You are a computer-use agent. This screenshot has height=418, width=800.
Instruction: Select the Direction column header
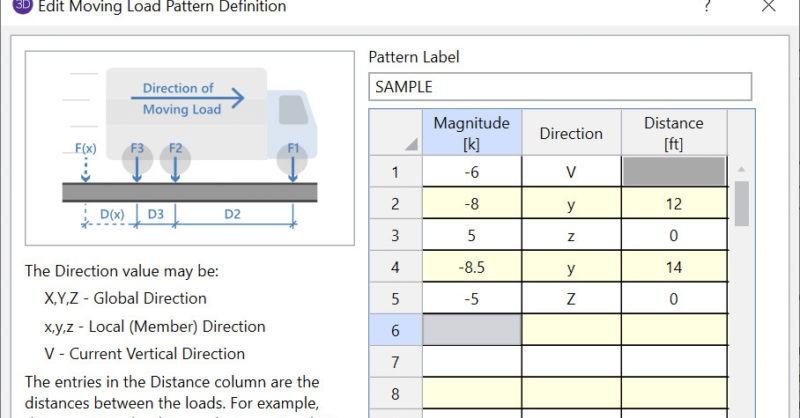(571, 133)
